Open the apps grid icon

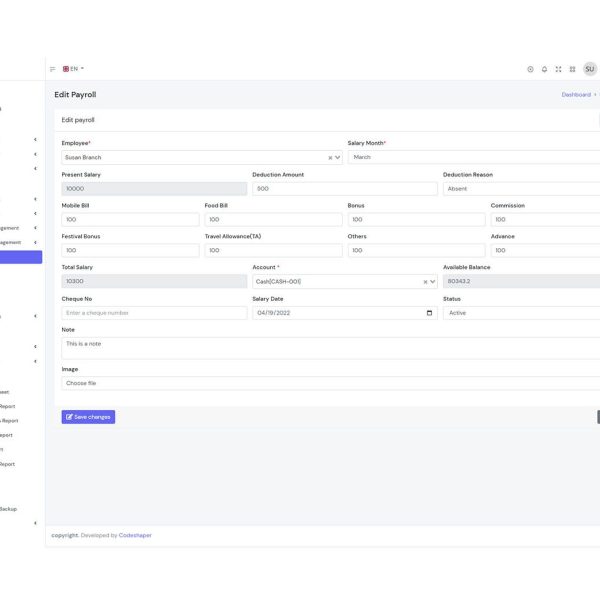[572, 69]
